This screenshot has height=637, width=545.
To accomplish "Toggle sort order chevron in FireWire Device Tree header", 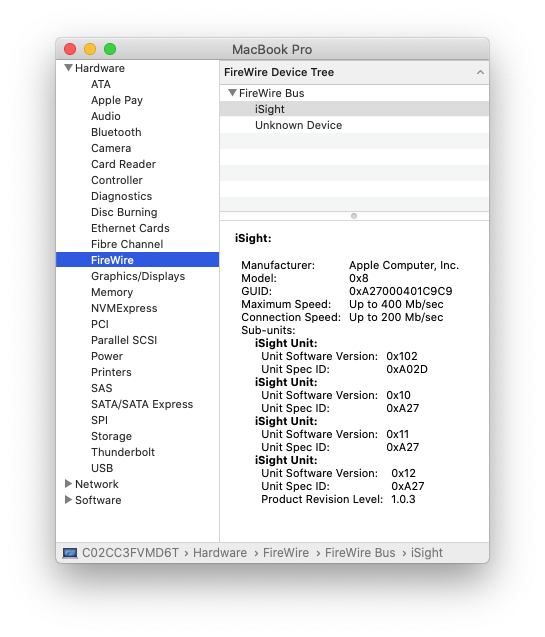I will [x=480, y=72].
